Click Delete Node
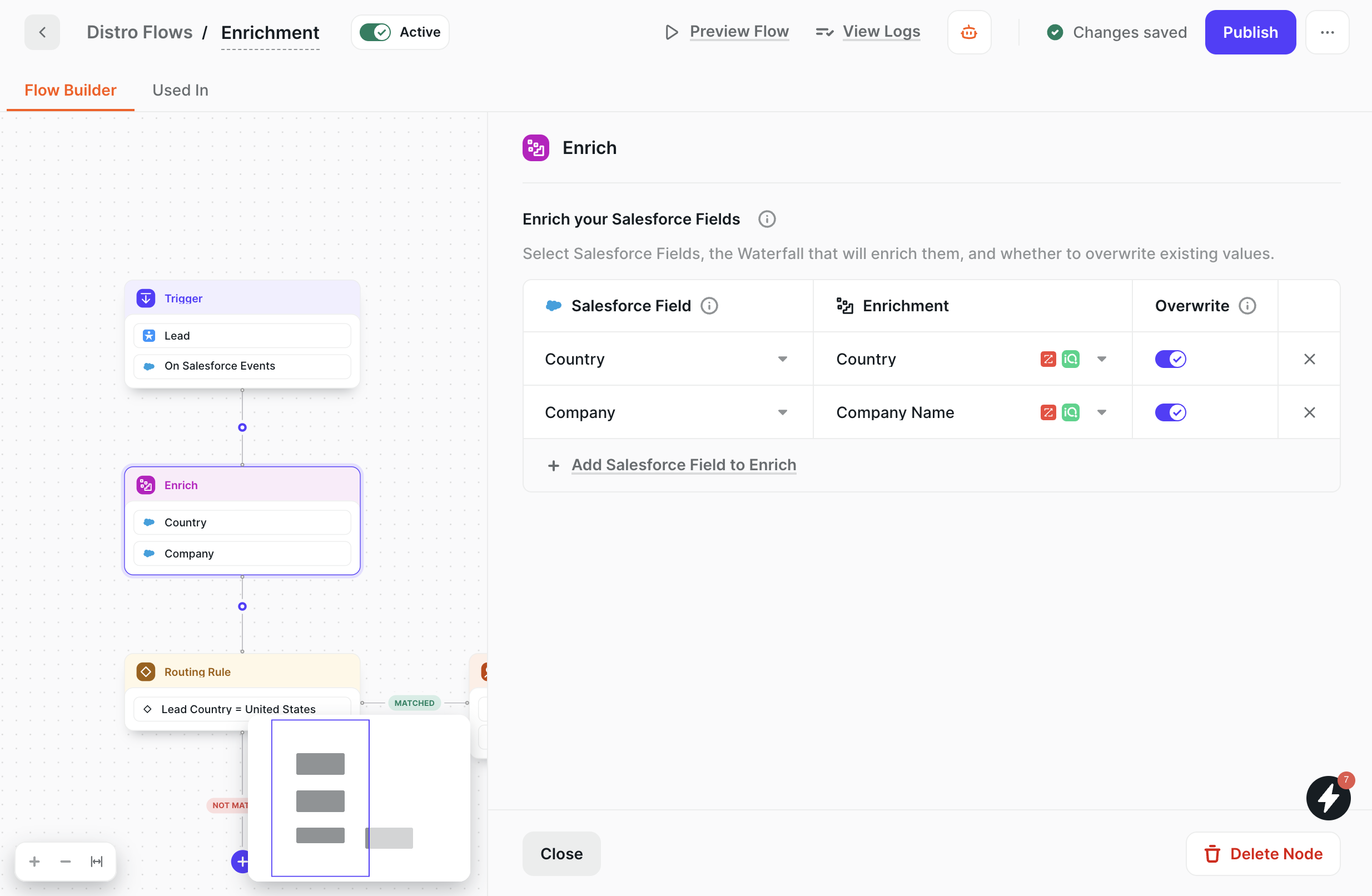This screenshot has height=896, width=1372. click(1262, 853)
